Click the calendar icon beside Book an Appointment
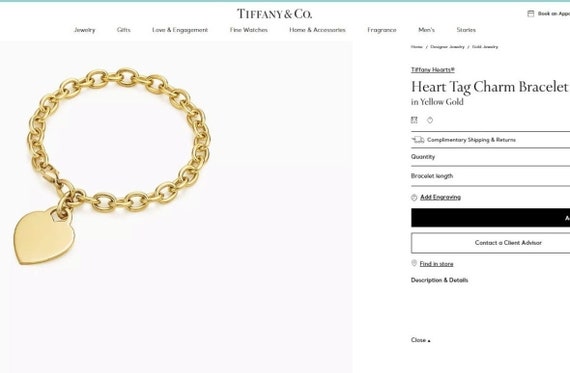Screen dimensions: 570x373 (x=531, y=13)
